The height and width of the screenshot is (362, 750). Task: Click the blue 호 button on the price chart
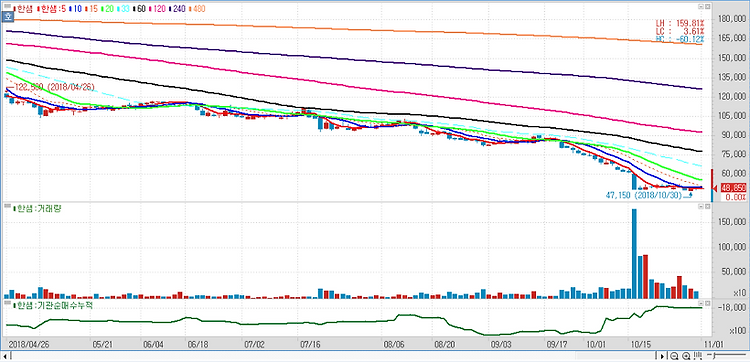(8, 17)
